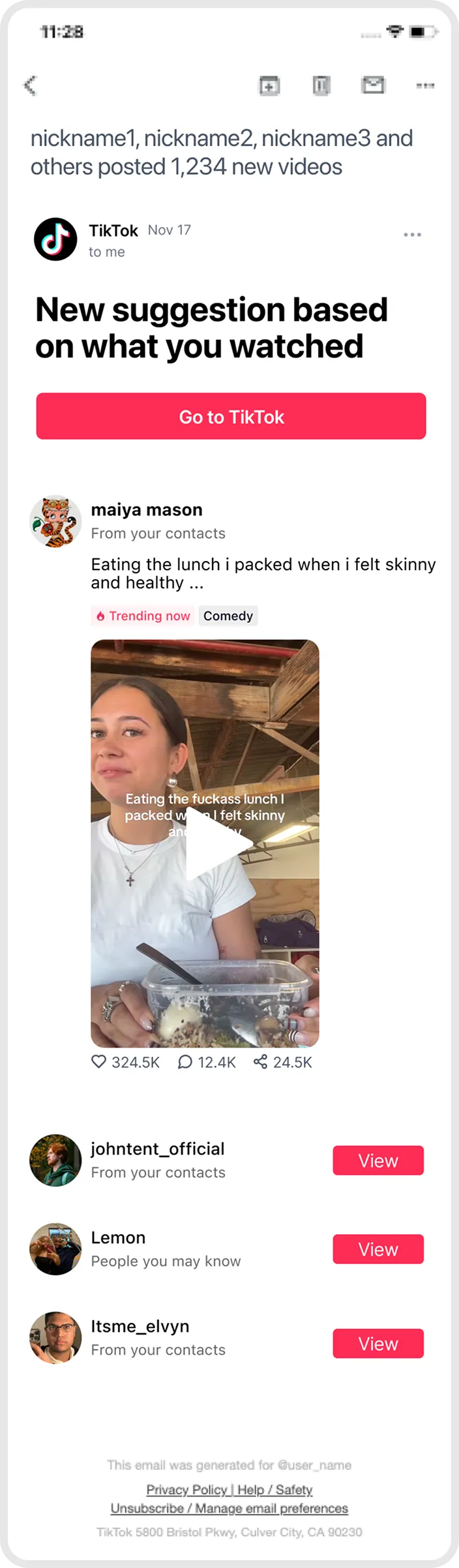459x1568 pixels.
Task: Open maiya mason's tiger avatar
Action: click(x=55, y=520)
